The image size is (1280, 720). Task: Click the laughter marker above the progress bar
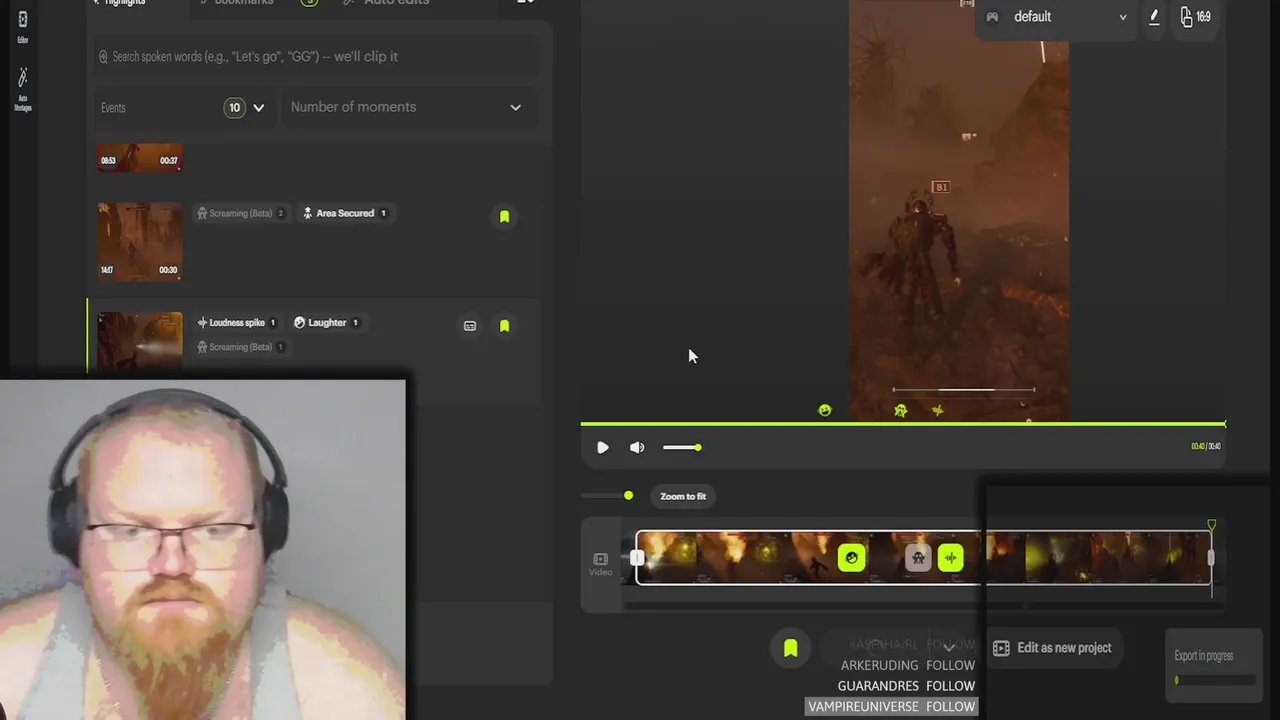coord(825,411)
